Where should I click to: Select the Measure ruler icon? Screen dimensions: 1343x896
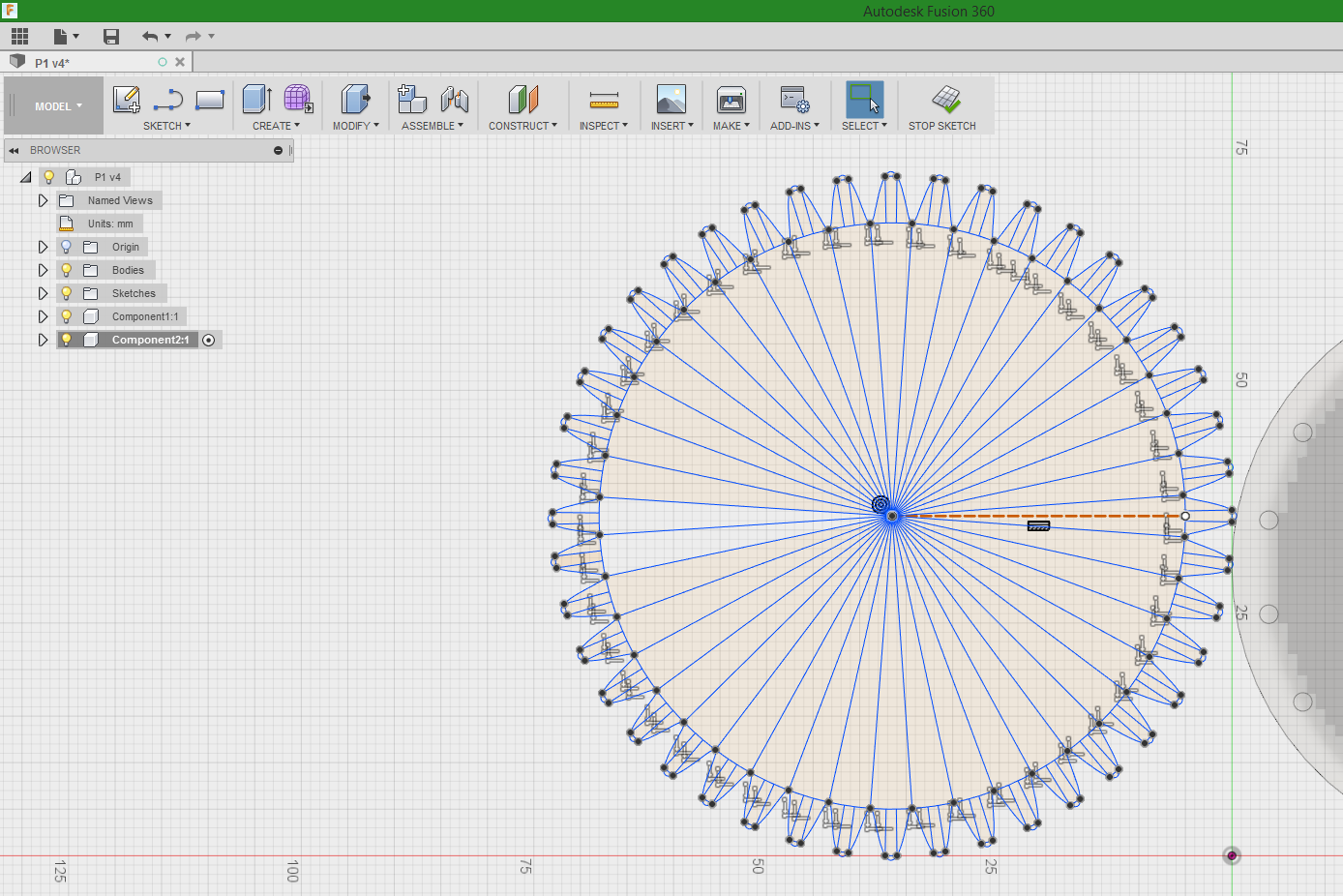(x=604, y=100)
